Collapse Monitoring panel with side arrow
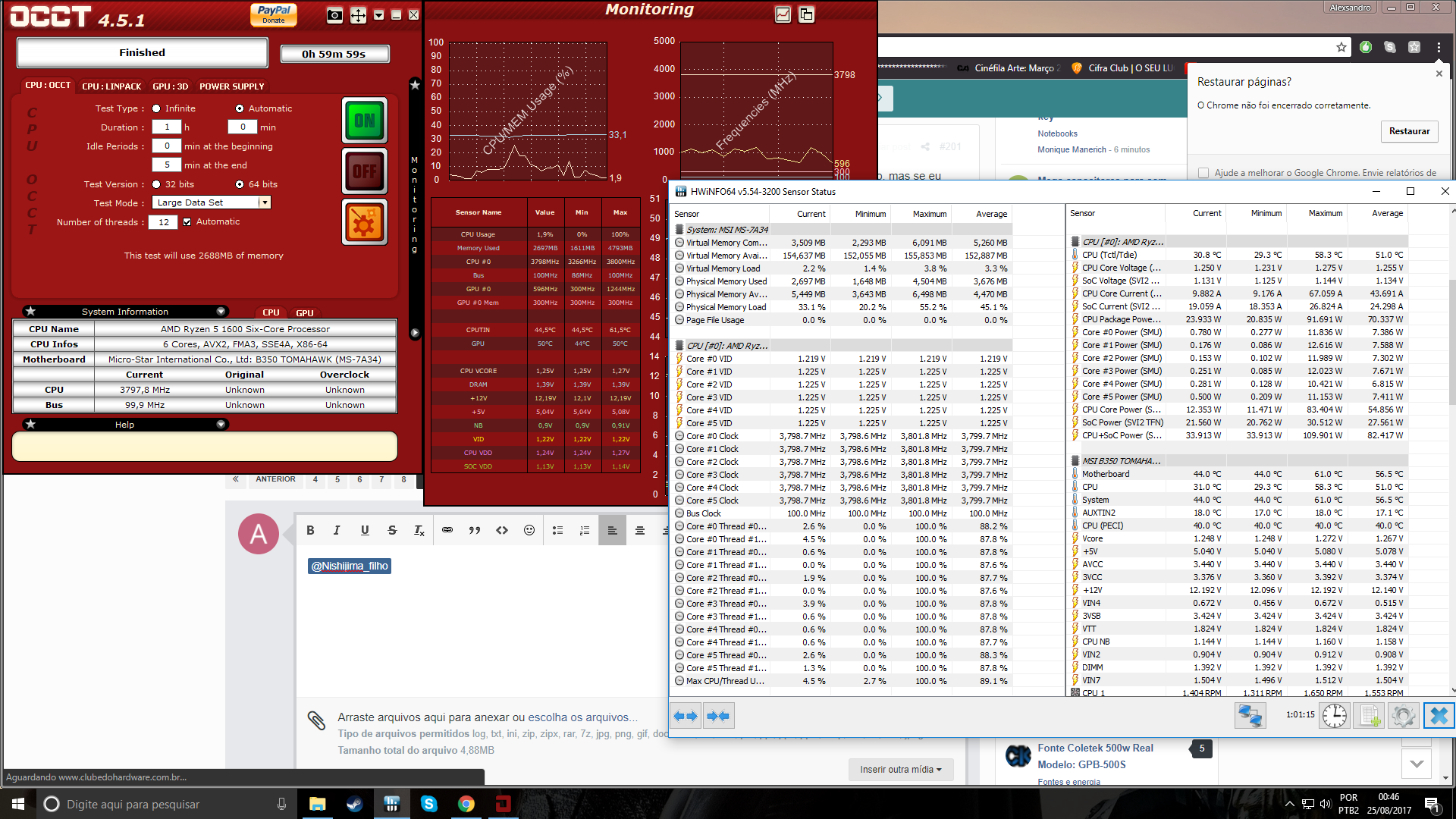The image size is (1456, 819). [415, 333]
